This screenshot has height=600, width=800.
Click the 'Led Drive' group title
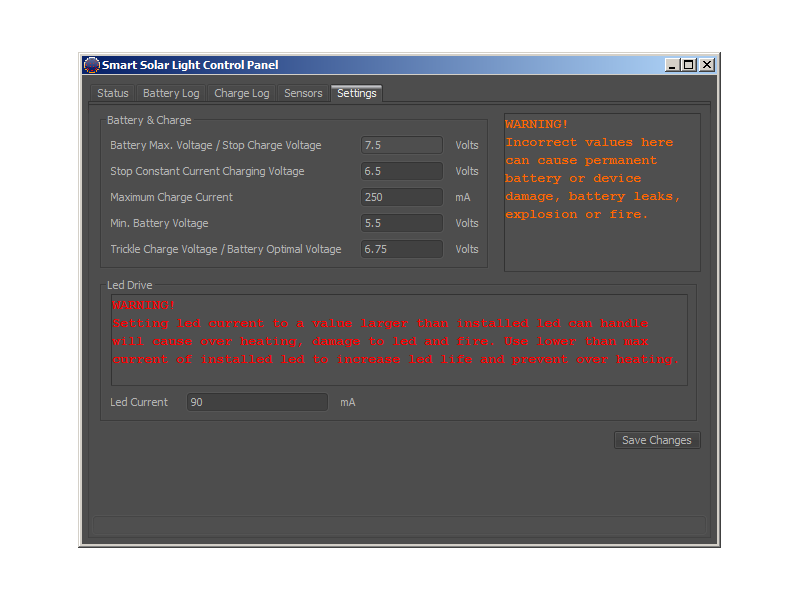click(x=130, y=285)
